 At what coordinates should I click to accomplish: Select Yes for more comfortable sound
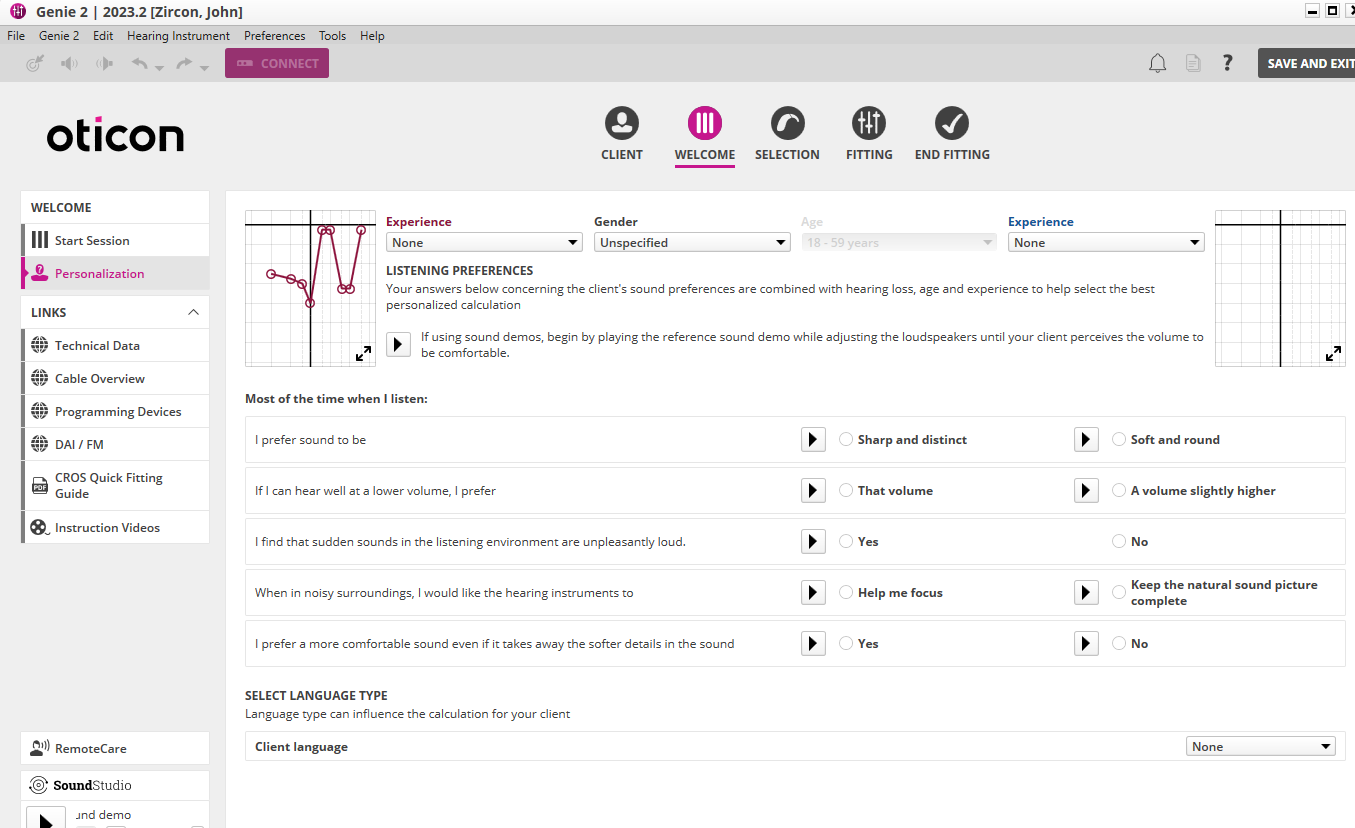[846, 644]
